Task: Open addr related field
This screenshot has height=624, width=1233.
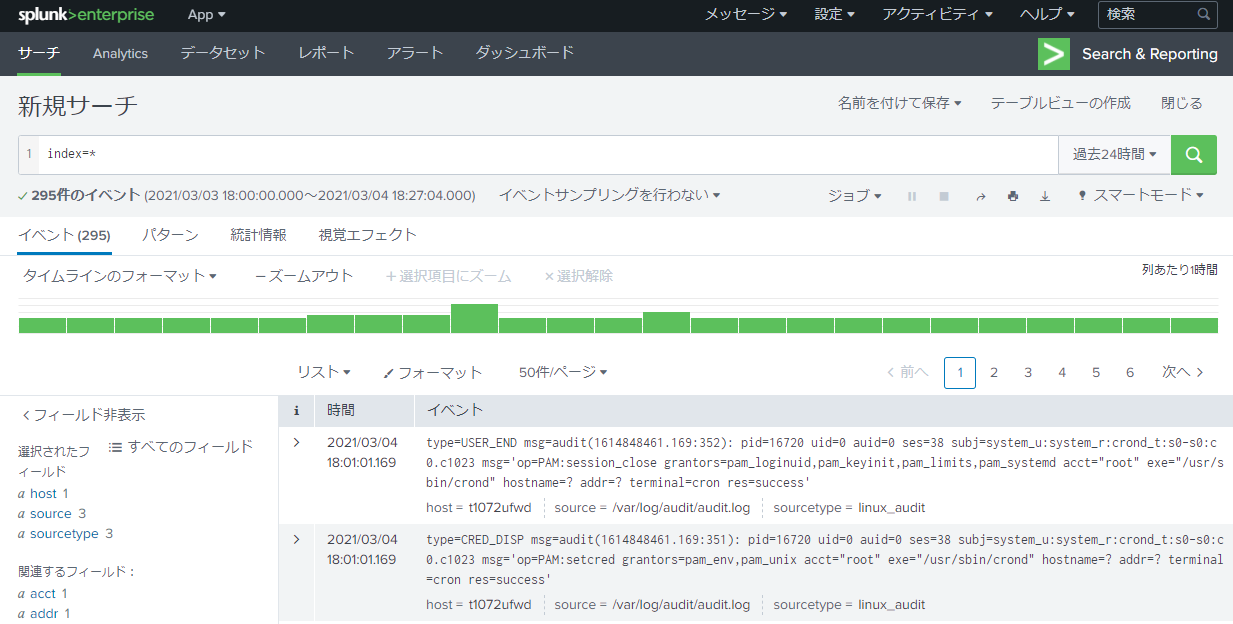Action: click(44, 613)
